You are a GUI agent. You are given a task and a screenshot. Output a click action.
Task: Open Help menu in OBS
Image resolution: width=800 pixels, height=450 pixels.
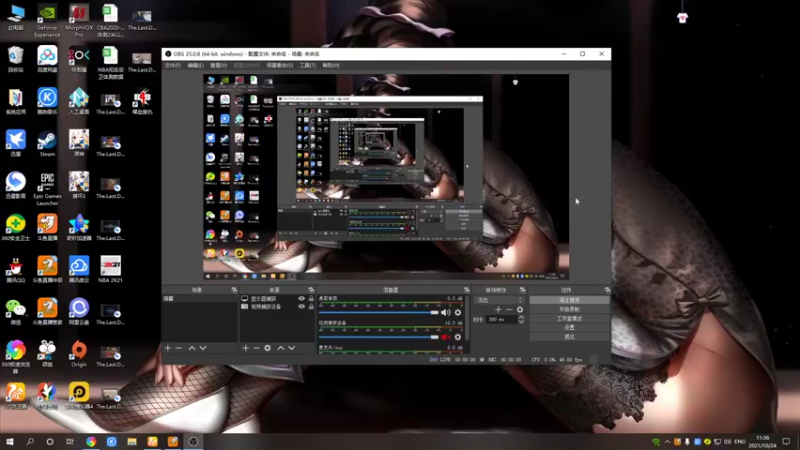[x=331, y=65]
